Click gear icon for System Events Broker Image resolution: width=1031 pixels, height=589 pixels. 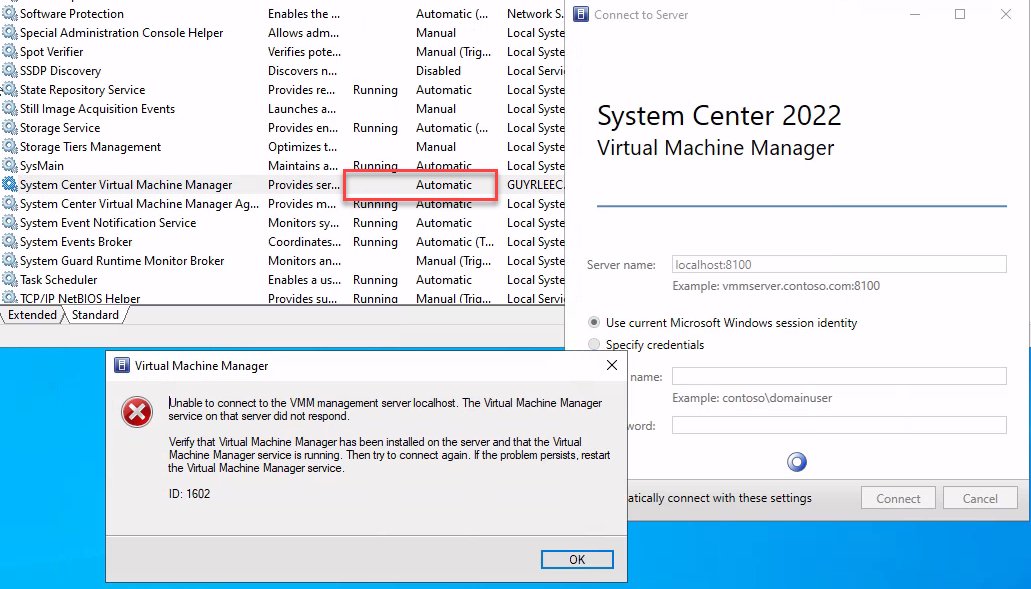coord(10,243)
